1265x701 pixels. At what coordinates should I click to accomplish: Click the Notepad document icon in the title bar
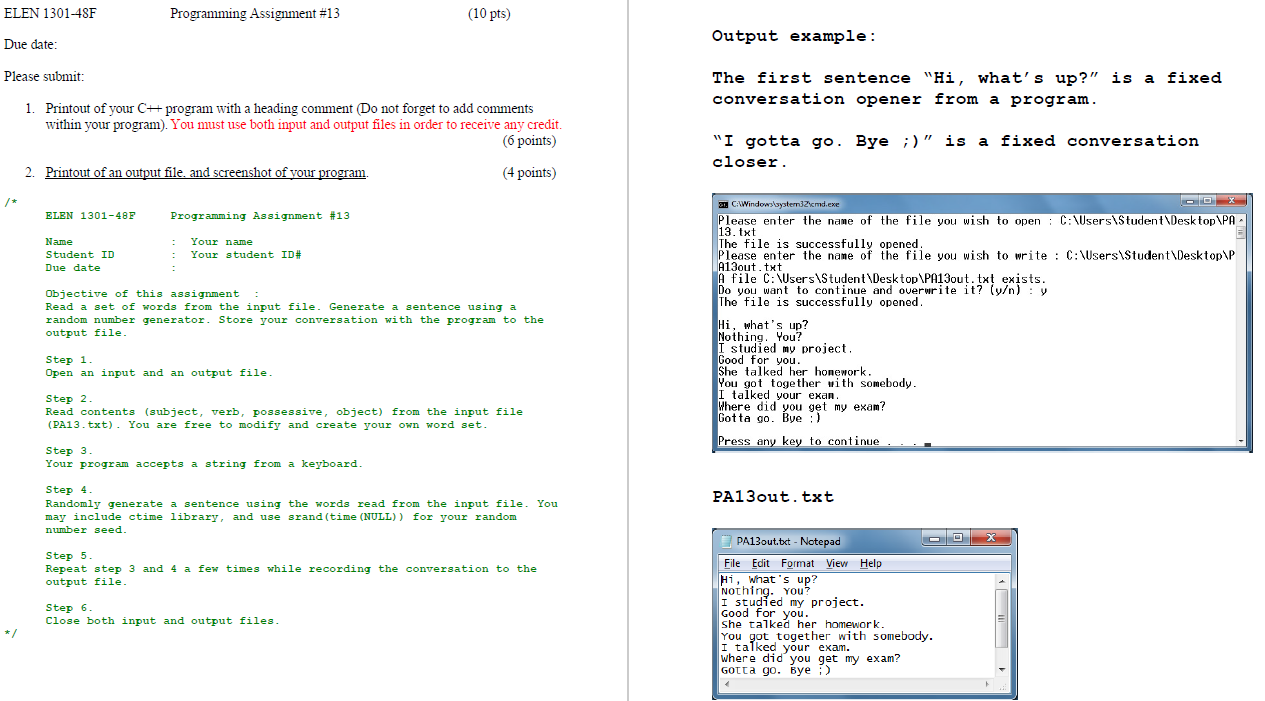[725, 540]
